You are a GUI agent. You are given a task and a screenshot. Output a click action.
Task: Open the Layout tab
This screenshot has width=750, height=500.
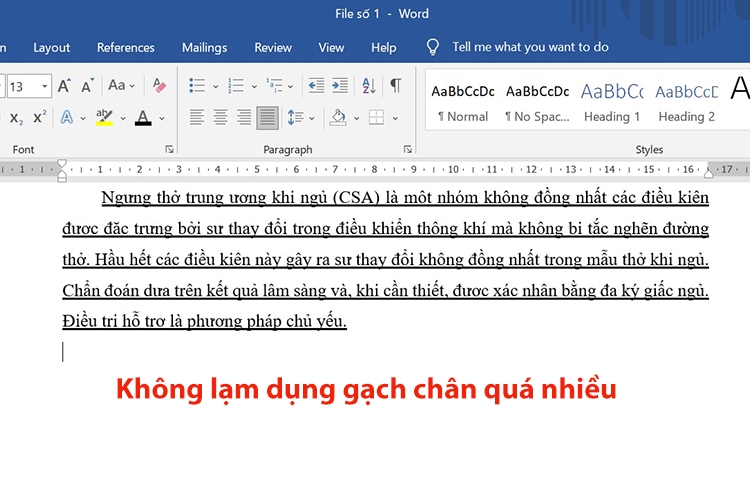52,47
